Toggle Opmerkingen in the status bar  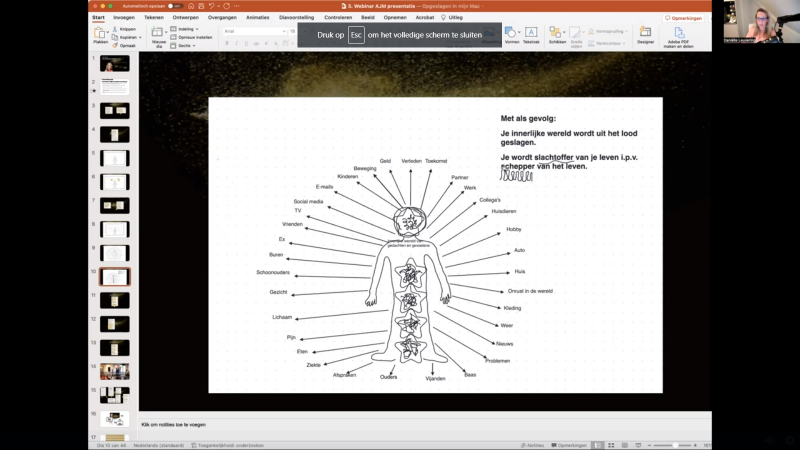pos(569,445)
